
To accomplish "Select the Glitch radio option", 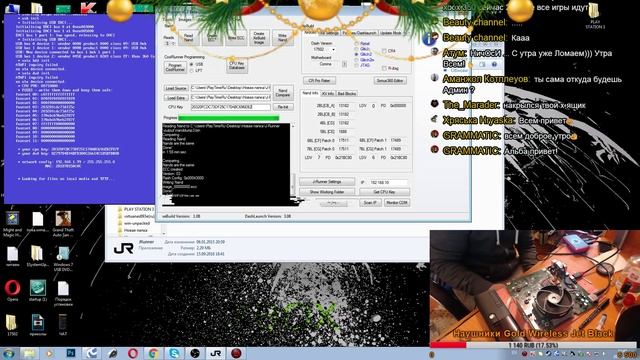I will [356, 49].
